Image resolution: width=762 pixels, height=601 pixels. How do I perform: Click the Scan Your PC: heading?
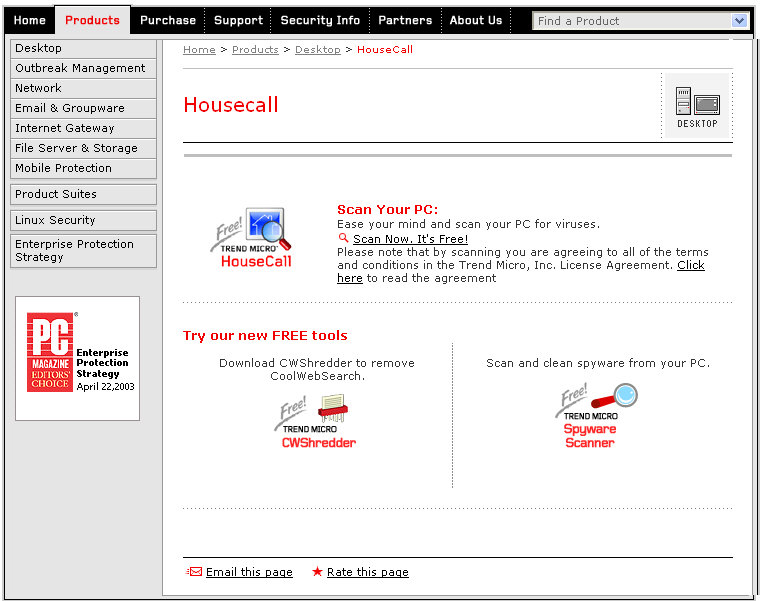click(387, 209)
